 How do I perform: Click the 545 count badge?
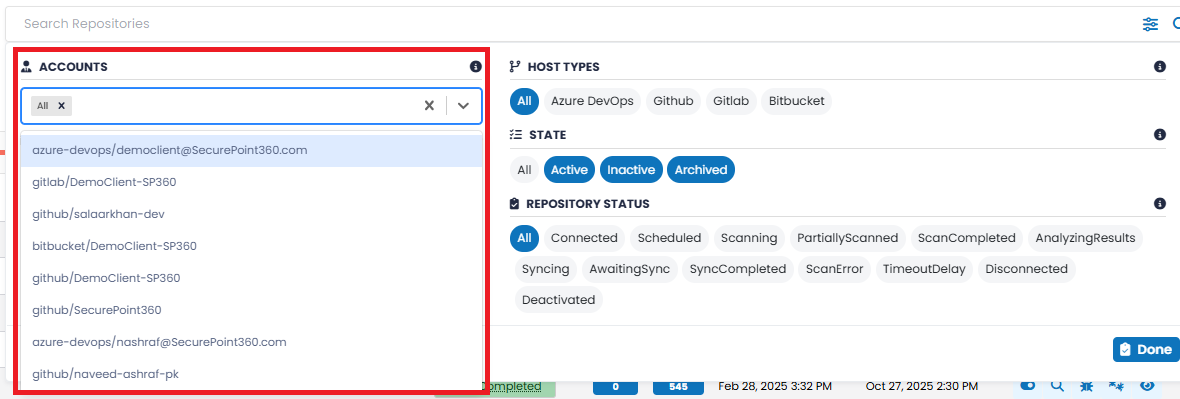(x=678, y=387)
